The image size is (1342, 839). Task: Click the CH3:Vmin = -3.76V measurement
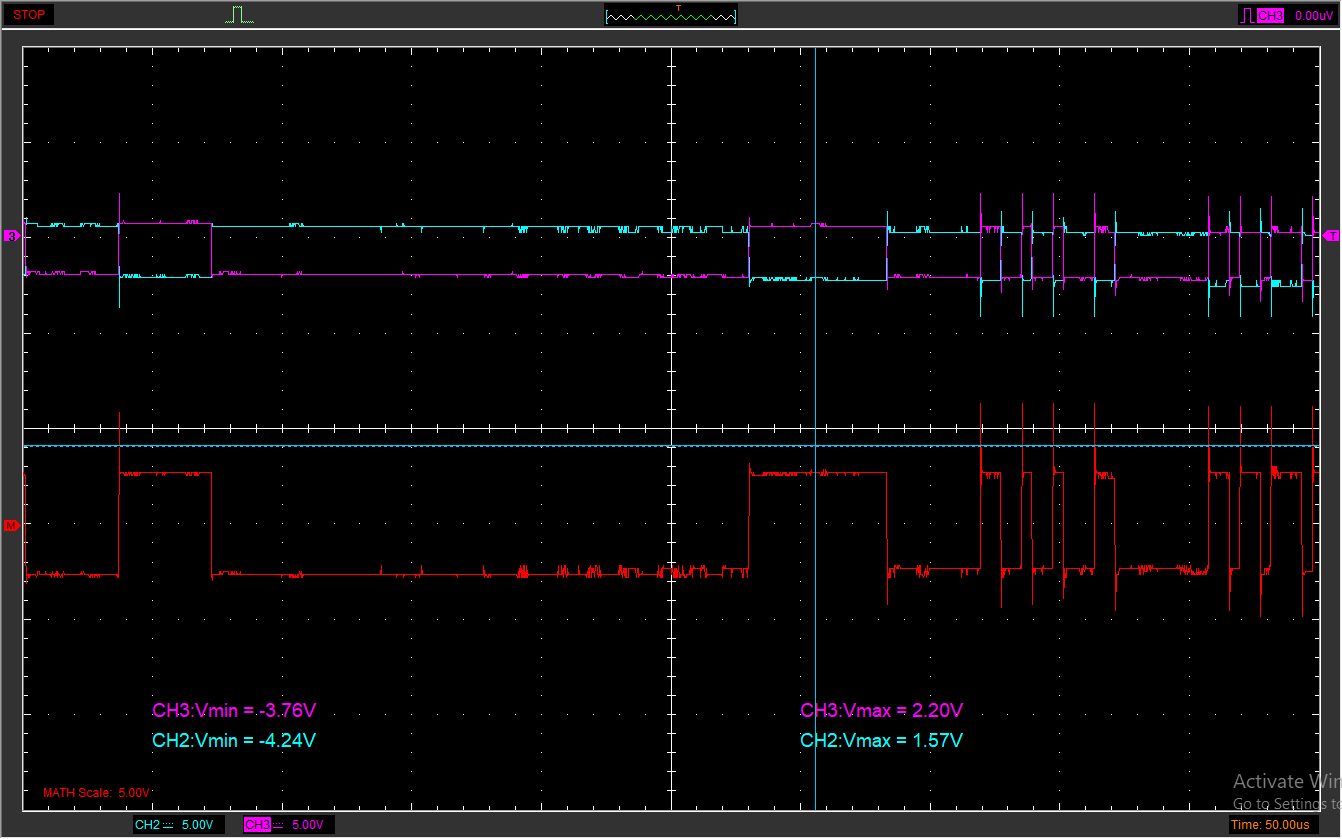(234, 711)
